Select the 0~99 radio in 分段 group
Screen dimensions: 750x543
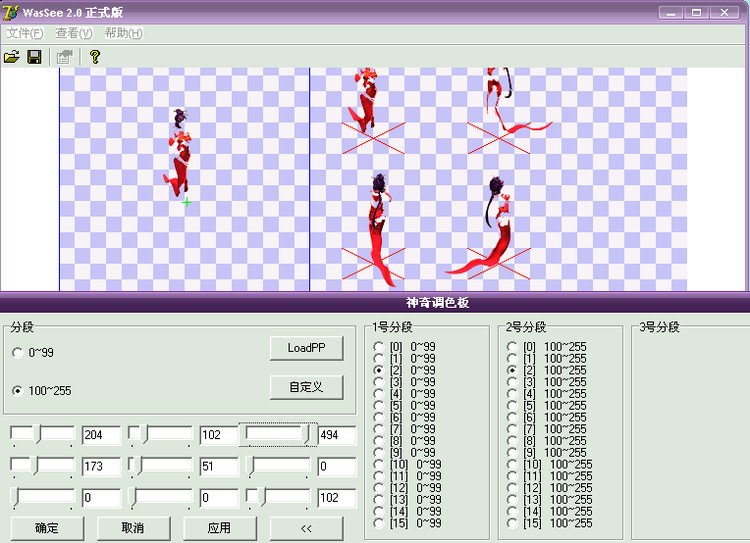click(33, 353)
